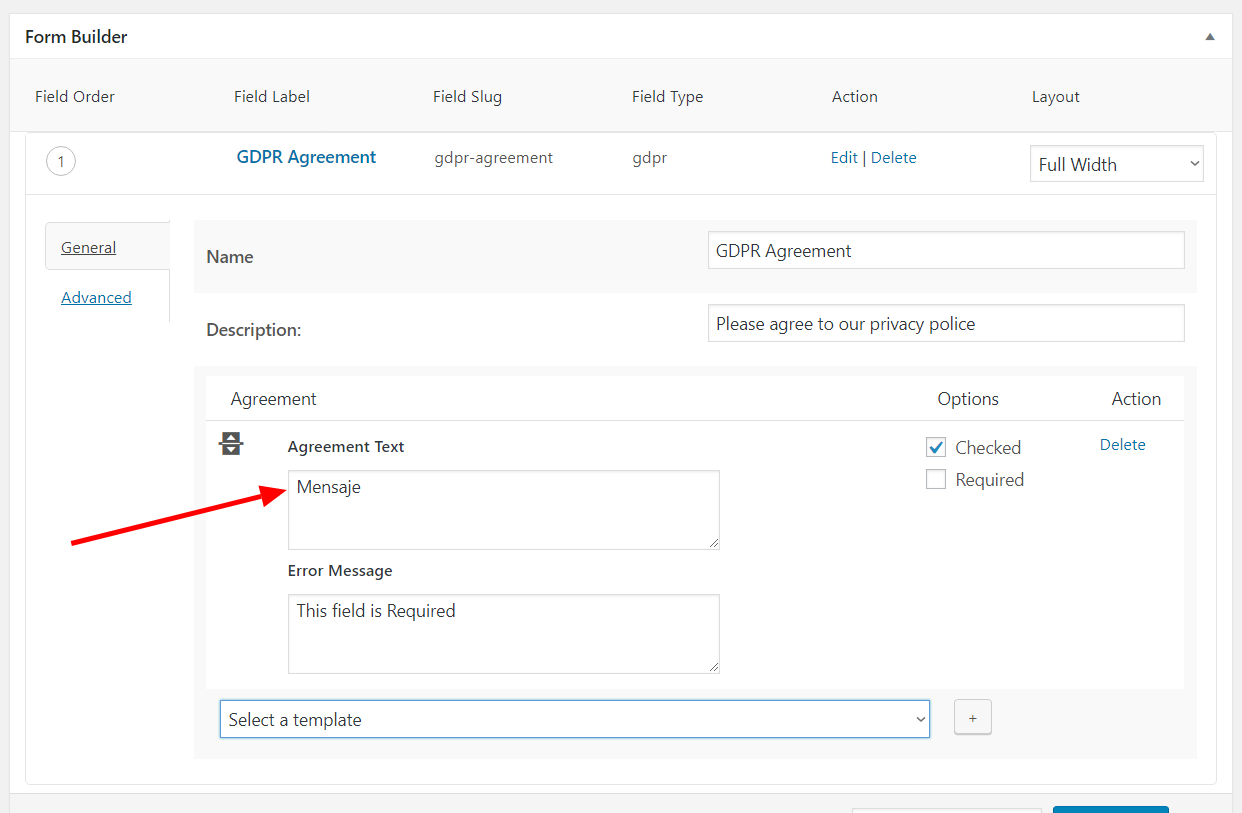Image resolution: width=1242 pixels, height=813 pixels.
Task: Open the Select a template dropdown
Action: (x=574, y=719)
